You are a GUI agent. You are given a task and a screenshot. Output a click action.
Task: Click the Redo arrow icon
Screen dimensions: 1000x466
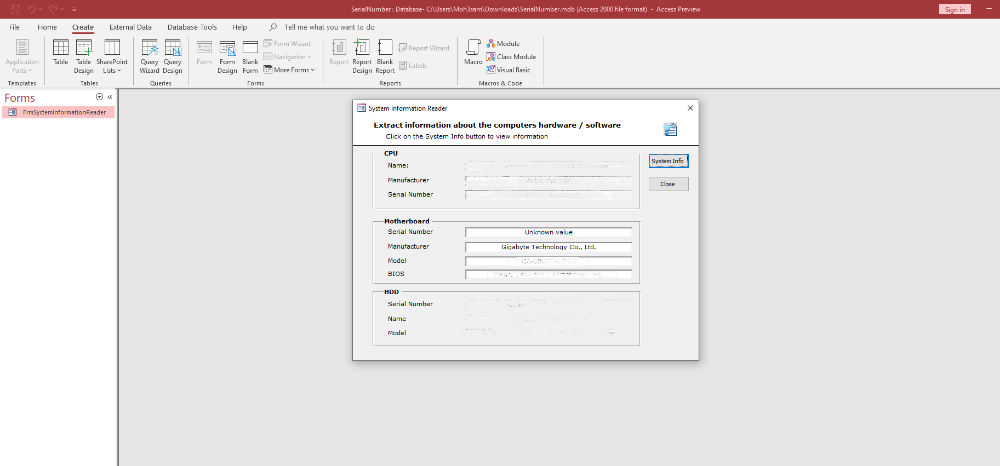(x=52, y=9)
